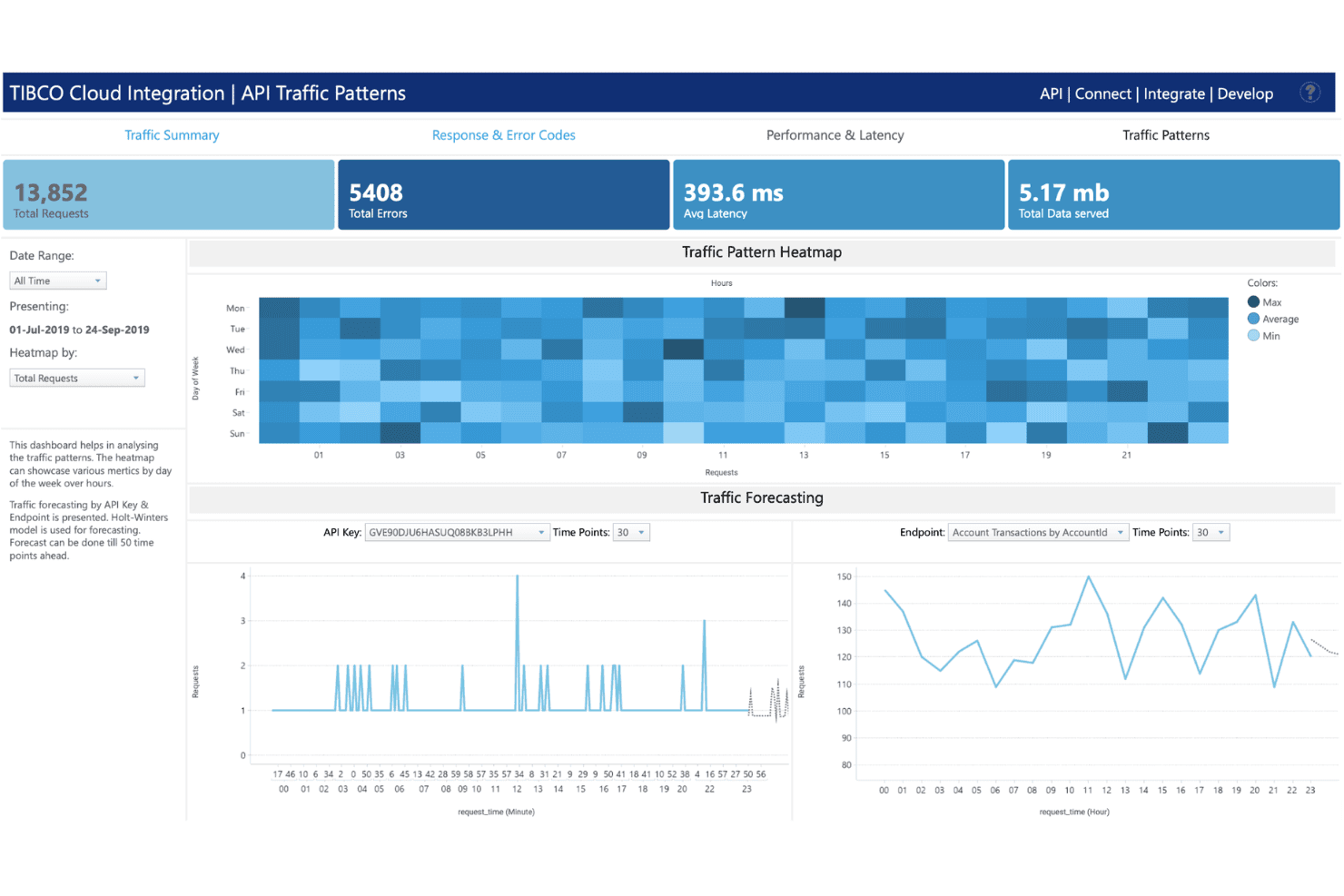Click the 'TIBCO Cloud Integration | API Traffic Patterns' title
1344x896 pixels.
pyautogui.click(x=208, y=94)
